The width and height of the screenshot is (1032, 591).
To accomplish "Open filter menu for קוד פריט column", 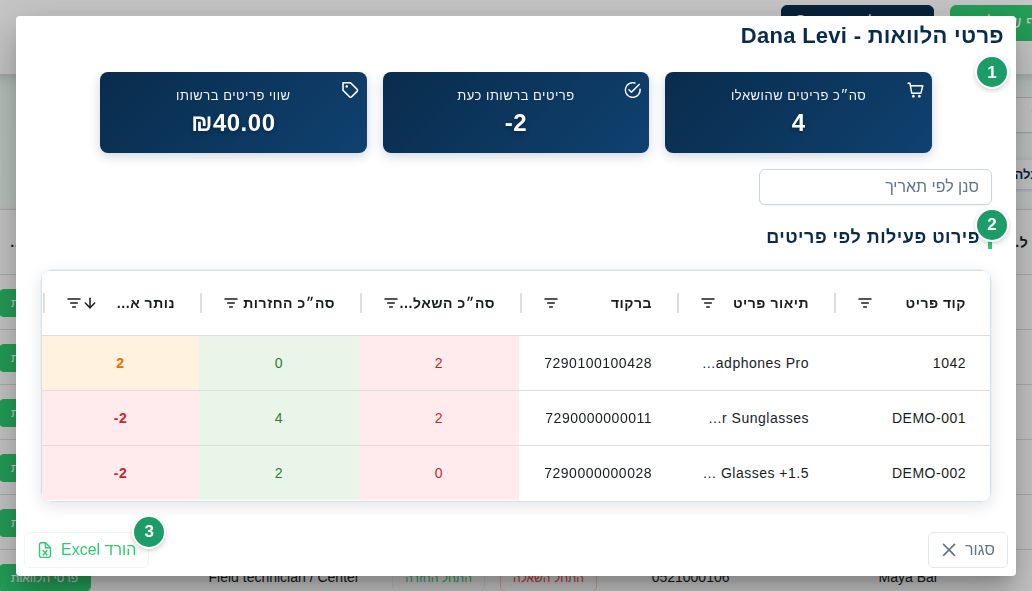I will pyautogui.click(x=865, y=303).
